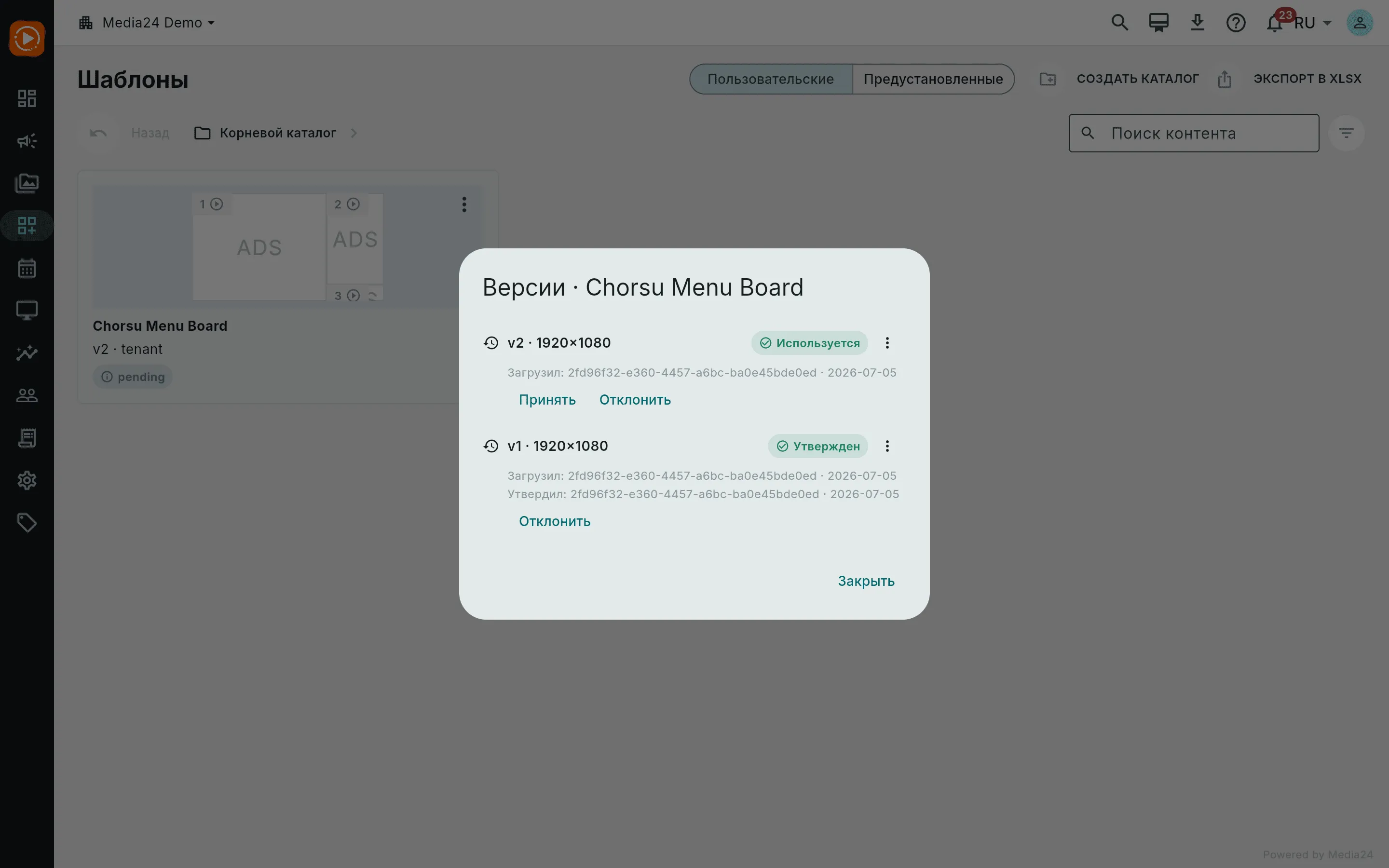Open the users group sidebar icon
This screenshot has width=1389, height=868.
tap(27, 395)
